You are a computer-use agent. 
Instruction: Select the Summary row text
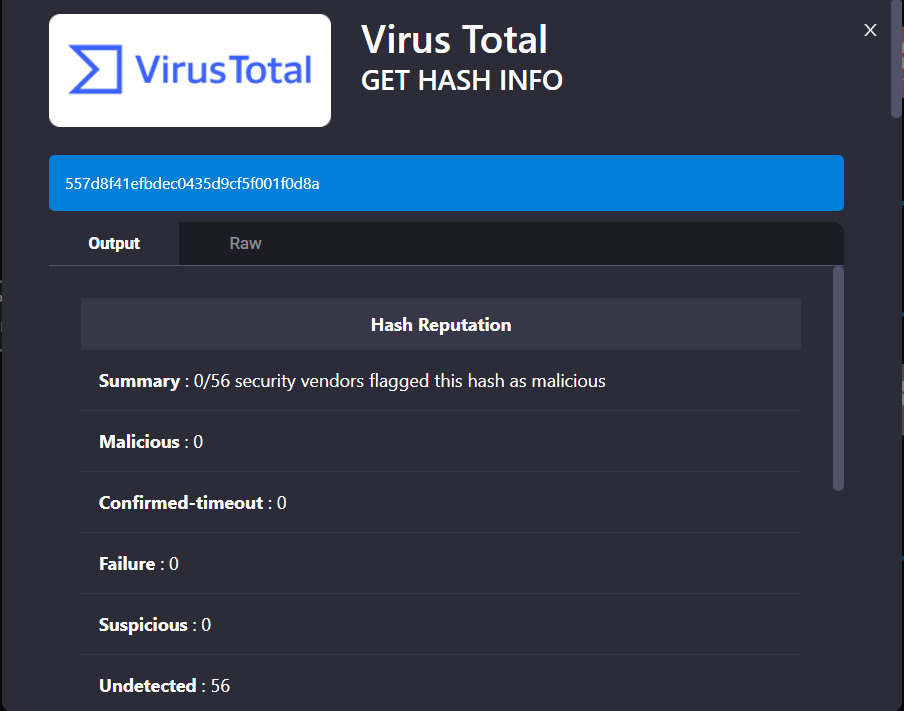point(352,381)
